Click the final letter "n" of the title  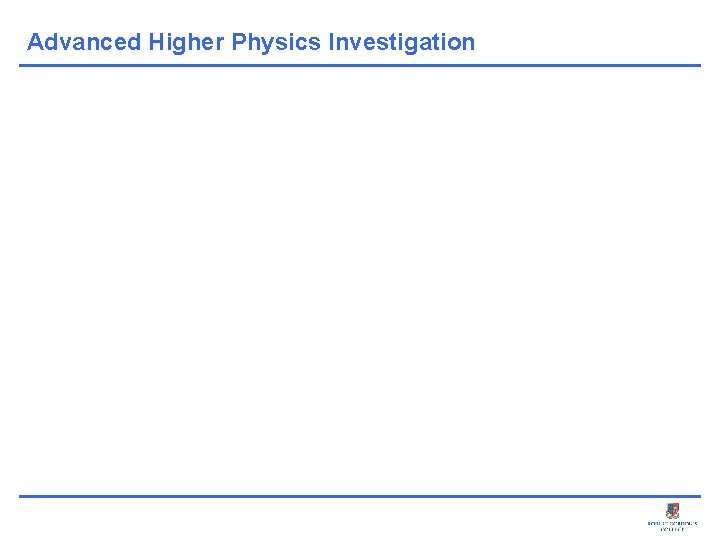[x=469, y=42]
